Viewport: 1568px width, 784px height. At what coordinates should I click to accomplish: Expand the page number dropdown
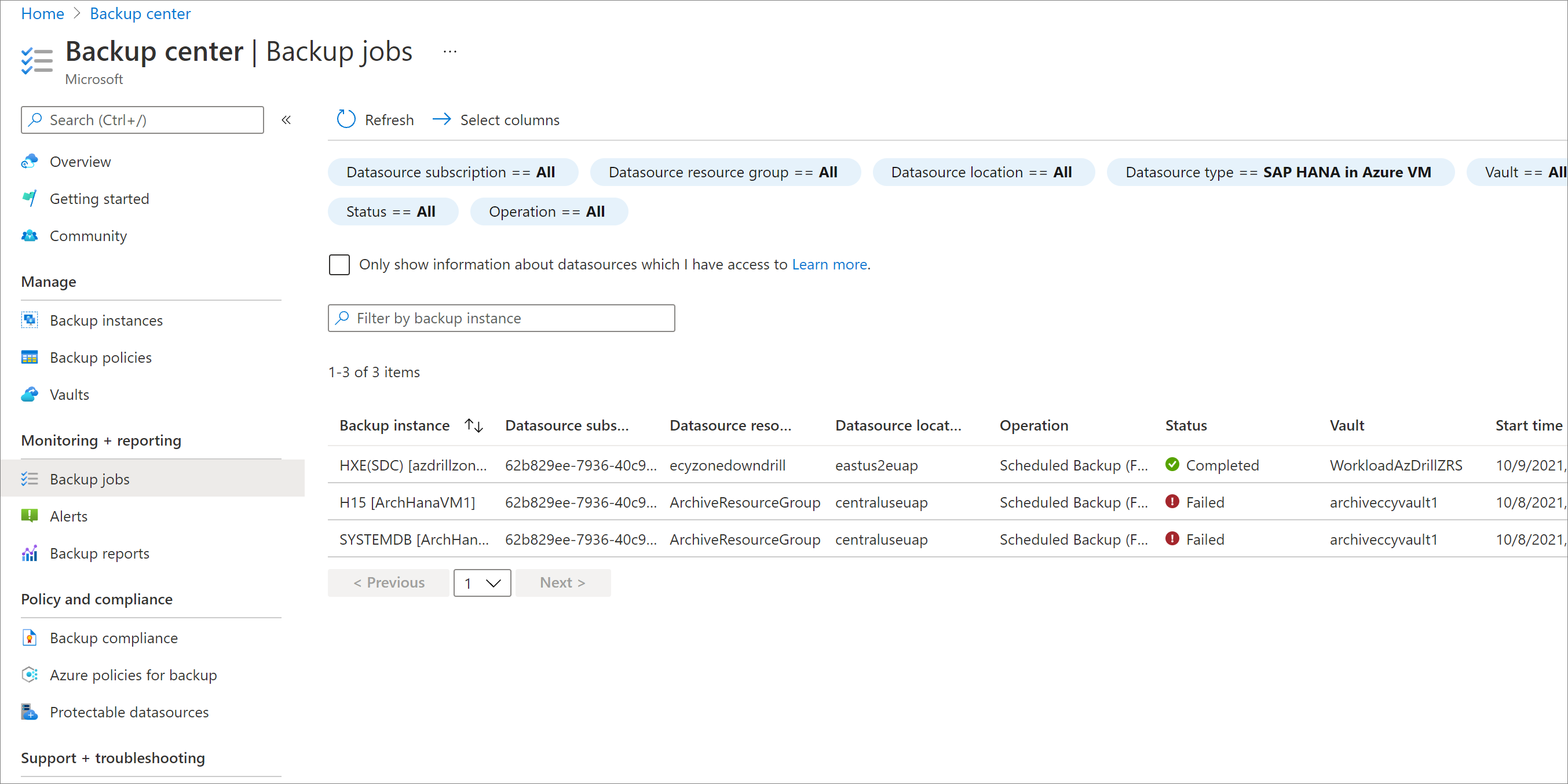click(481, 582)
